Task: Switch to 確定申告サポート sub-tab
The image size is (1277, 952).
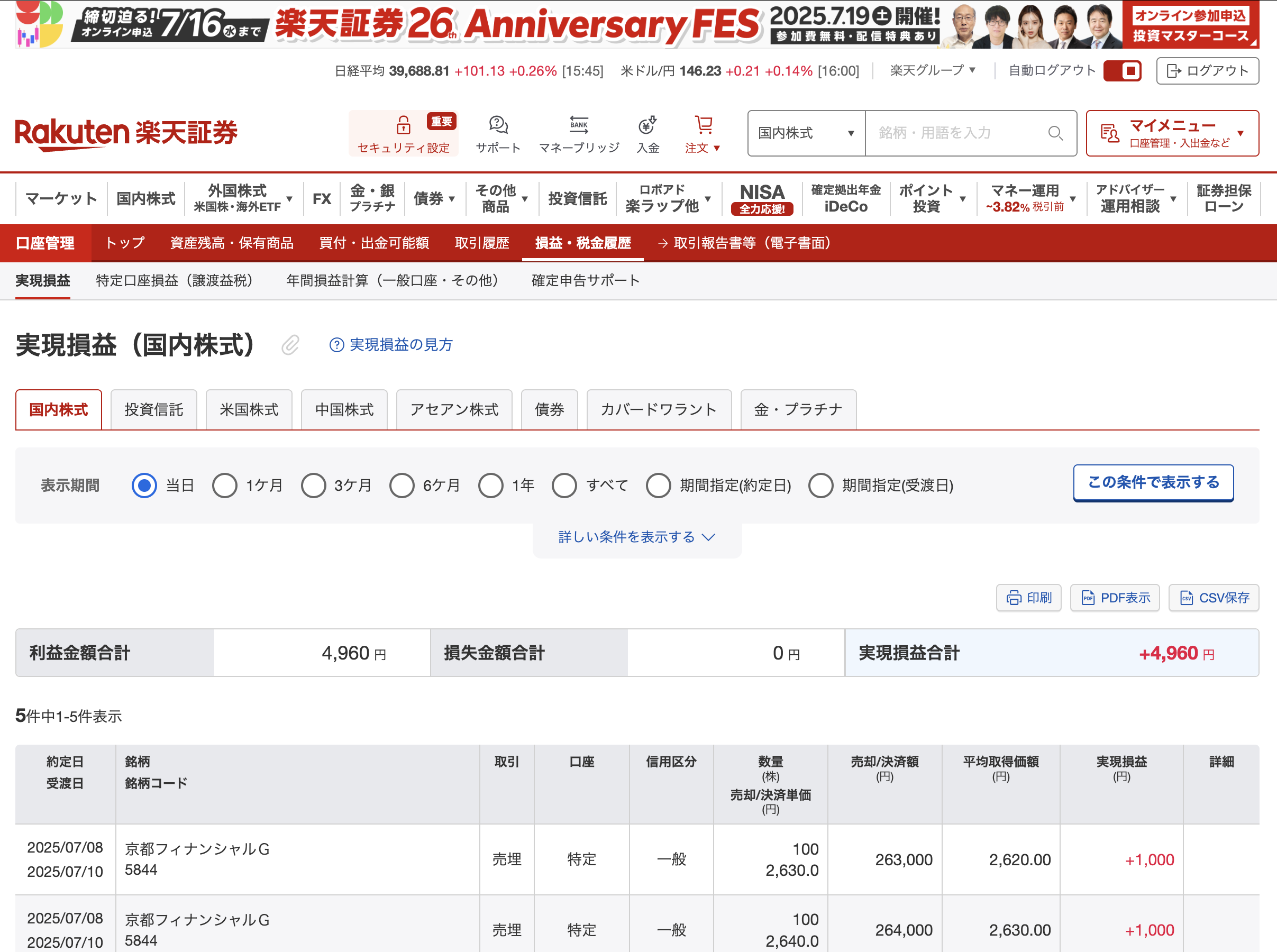Action: (x=586, y=281)
